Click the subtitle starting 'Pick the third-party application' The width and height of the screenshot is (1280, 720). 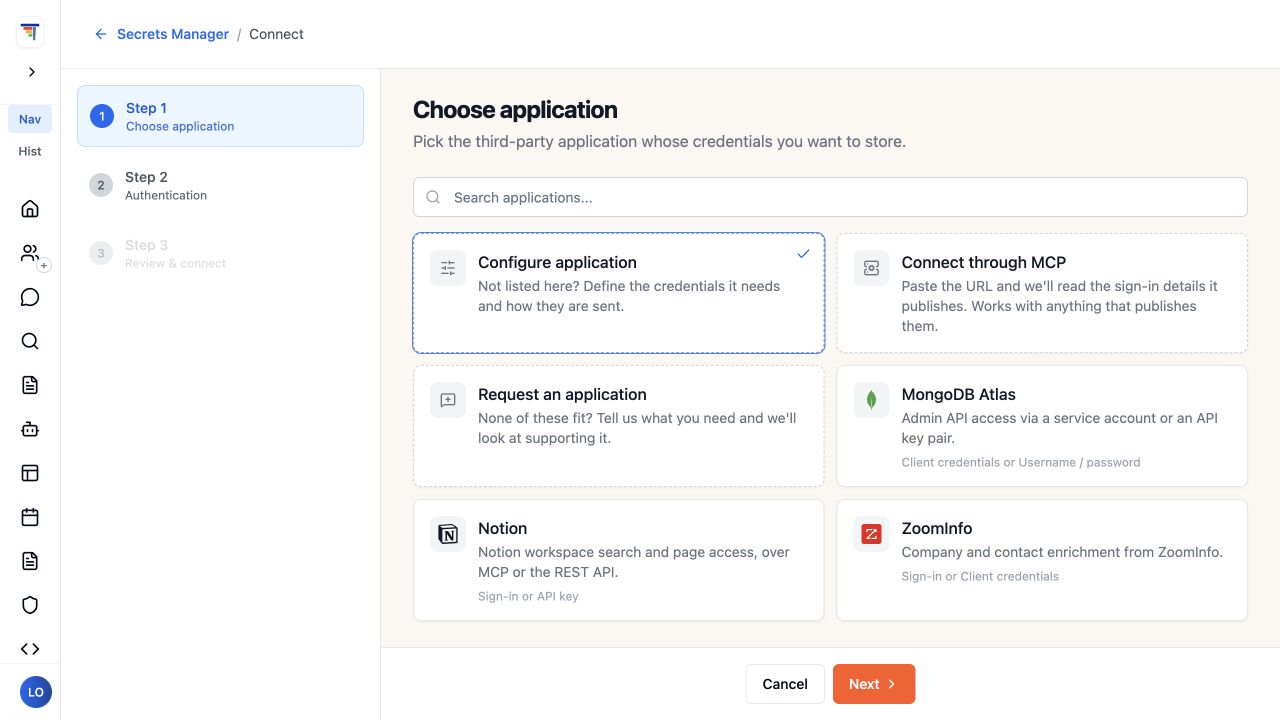659,141
